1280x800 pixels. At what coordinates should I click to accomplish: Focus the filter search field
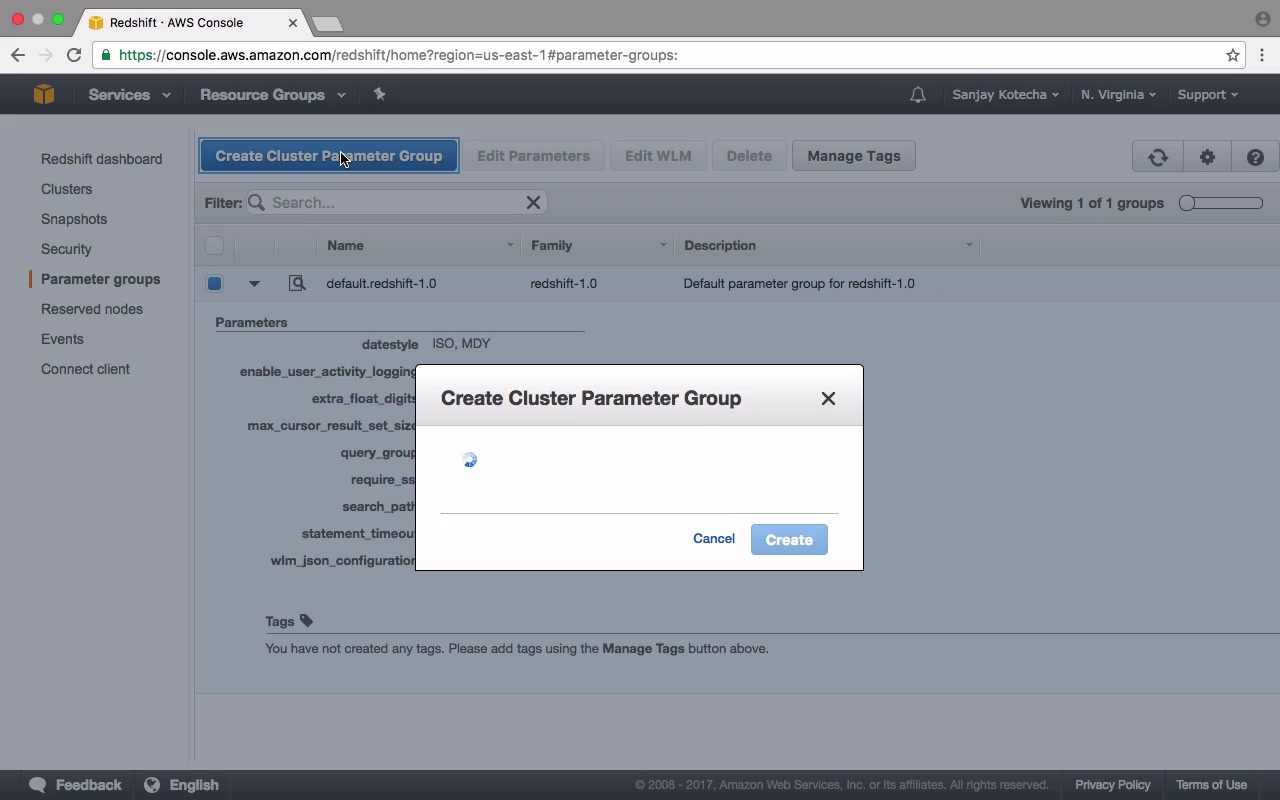(396, 202)
